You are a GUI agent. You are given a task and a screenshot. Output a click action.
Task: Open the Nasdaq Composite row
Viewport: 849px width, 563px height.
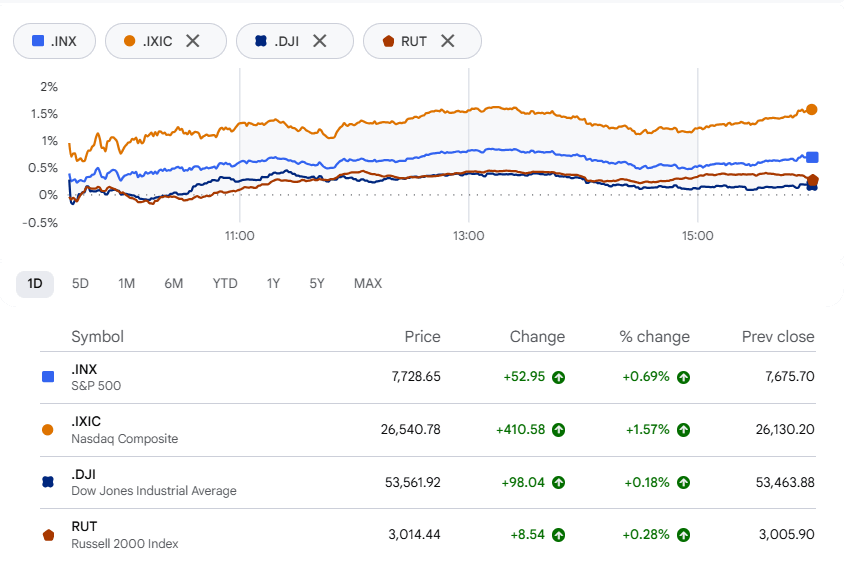pyautogui.click(x=428, y=430)
